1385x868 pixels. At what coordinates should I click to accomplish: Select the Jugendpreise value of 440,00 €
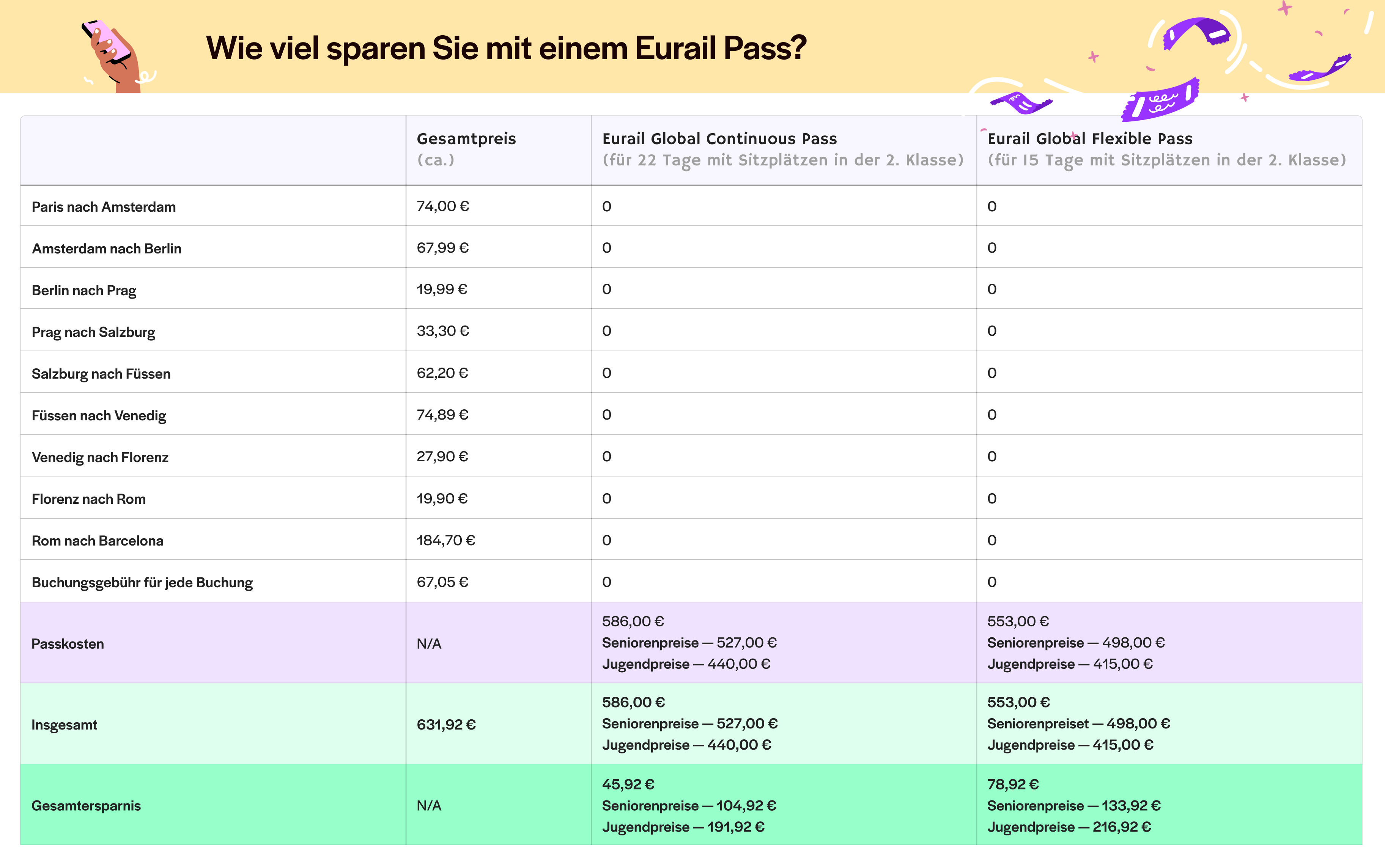[x=687, y=664]
